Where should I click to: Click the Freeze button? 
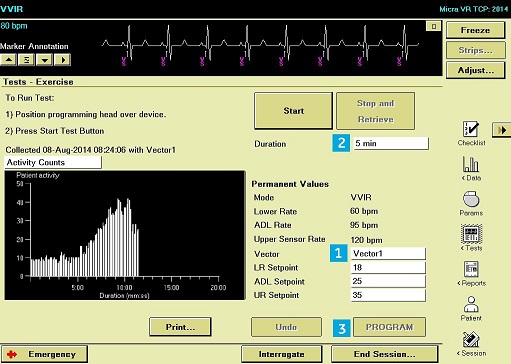[475, 30]
